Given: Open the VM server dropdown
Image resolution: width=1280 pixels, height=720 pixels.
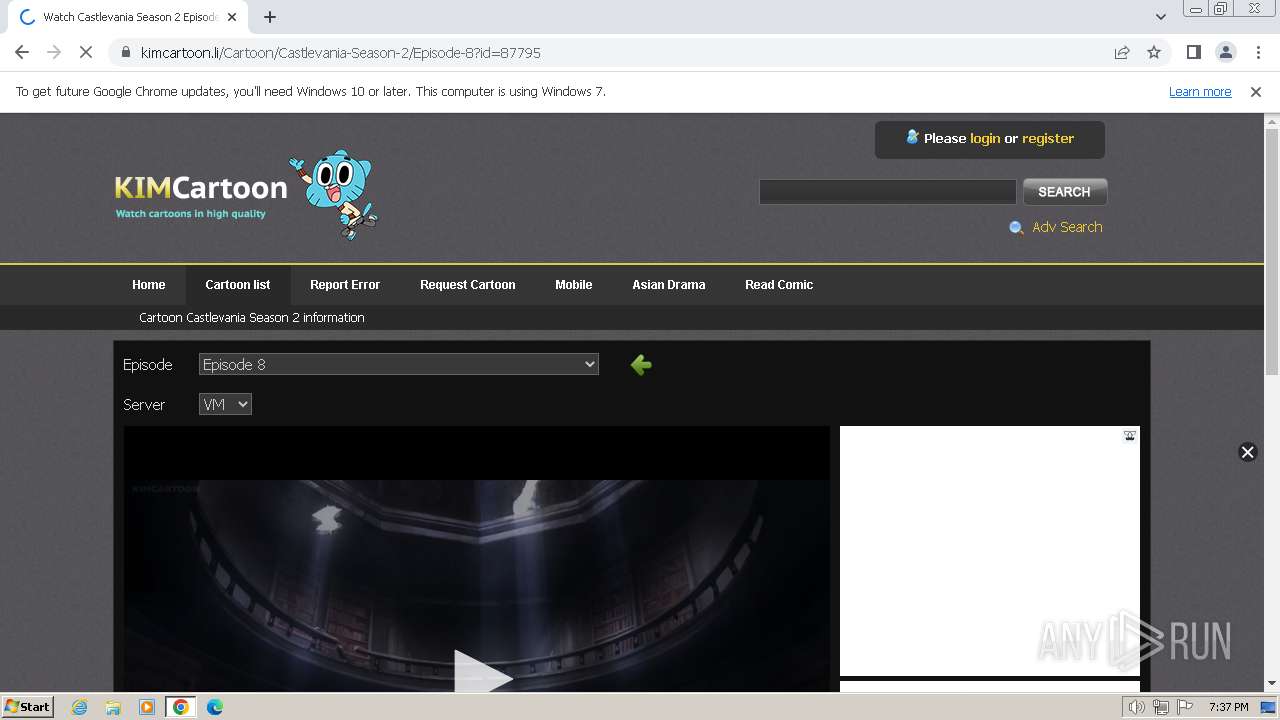Looking at the screenshot, I should 225,405.
